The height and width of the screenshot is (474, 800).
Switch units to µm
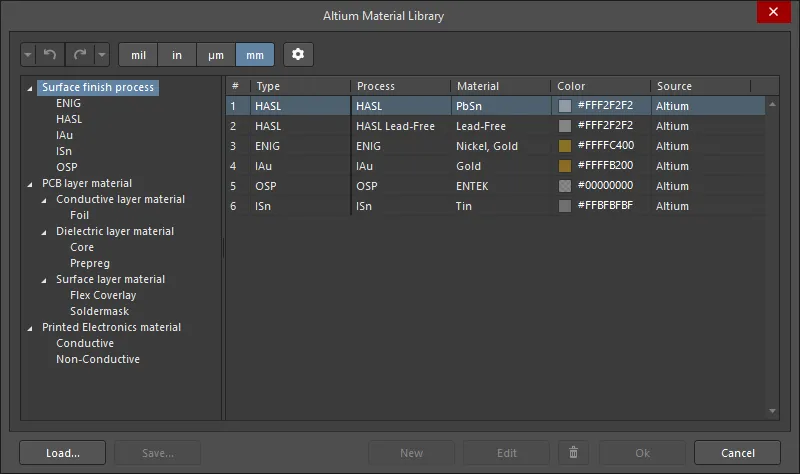[216, 55]
